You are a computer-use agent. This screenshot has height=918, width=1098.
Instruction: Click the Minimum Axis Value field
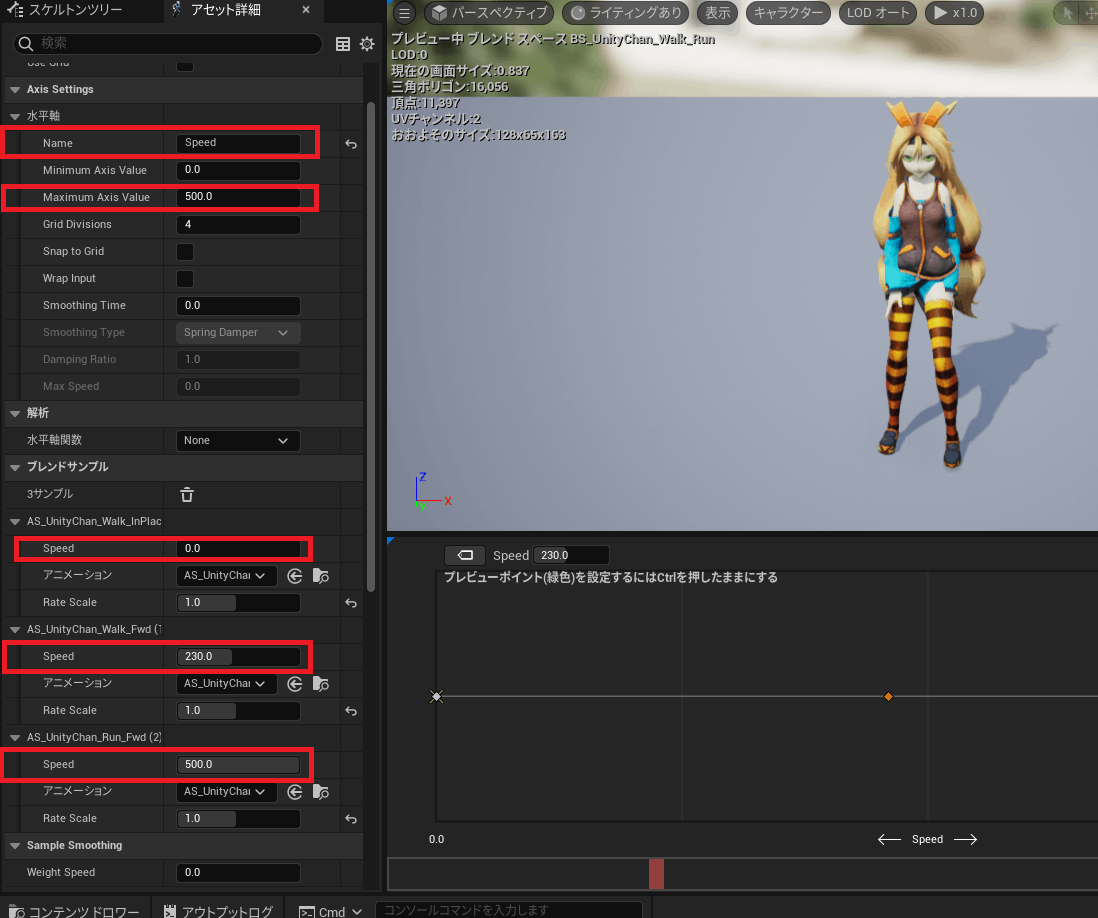click(238, 170)
